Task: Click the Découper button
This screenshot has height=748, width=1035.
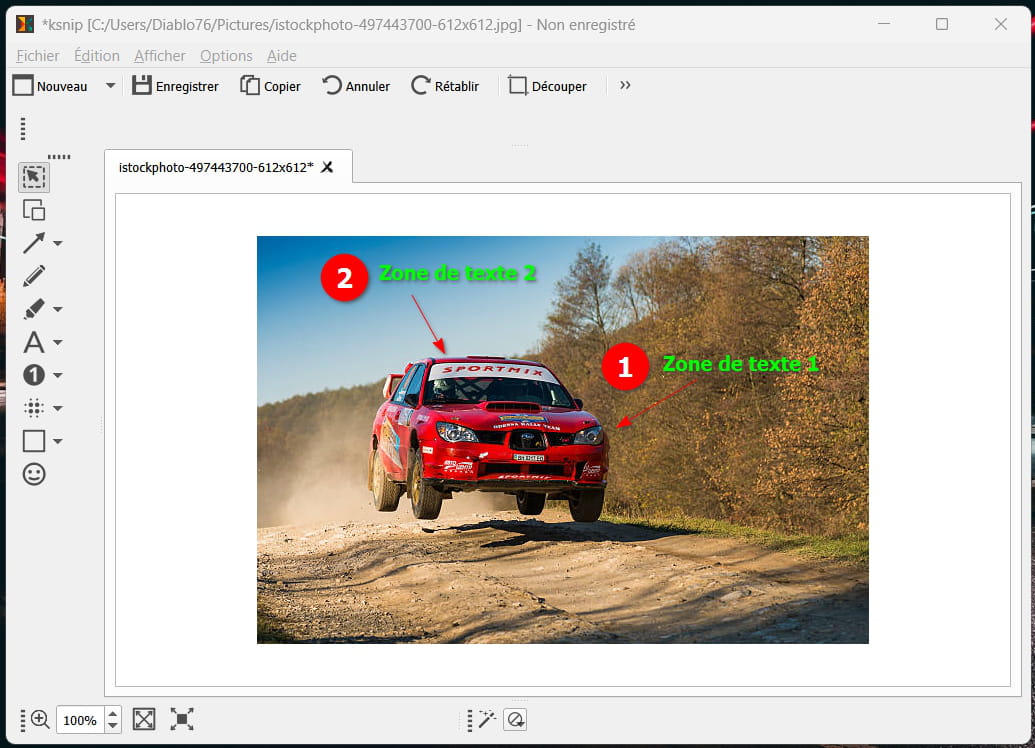Action: 547,86
